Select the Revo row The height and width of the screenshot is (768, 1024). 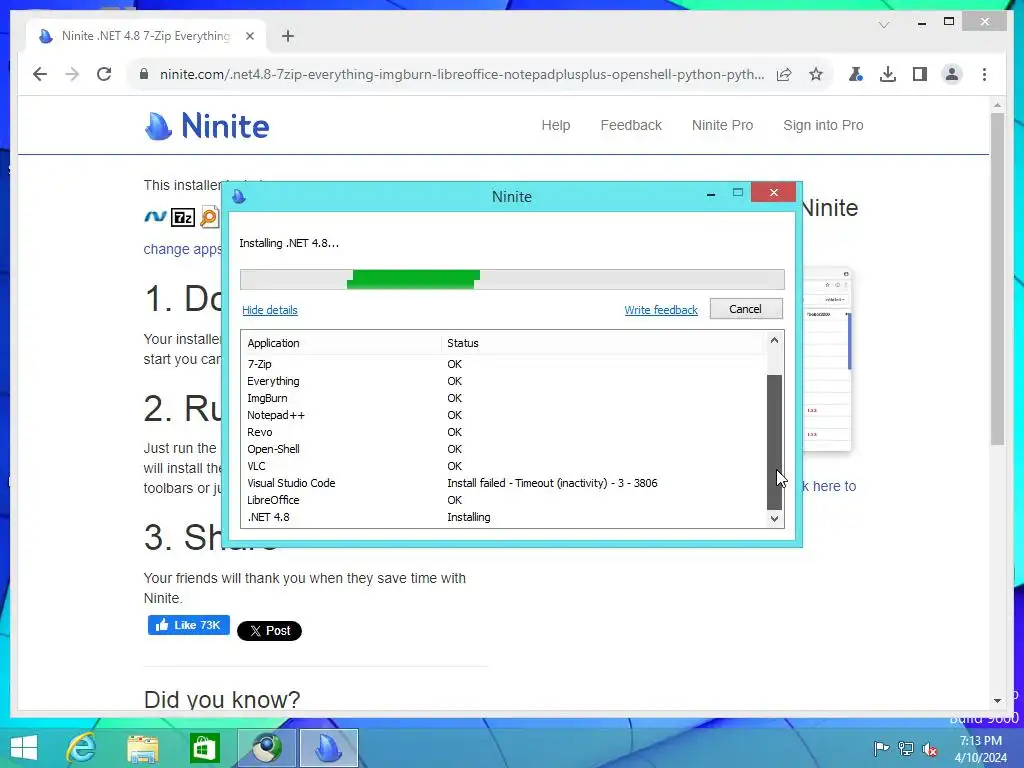(x=504, y=432)
